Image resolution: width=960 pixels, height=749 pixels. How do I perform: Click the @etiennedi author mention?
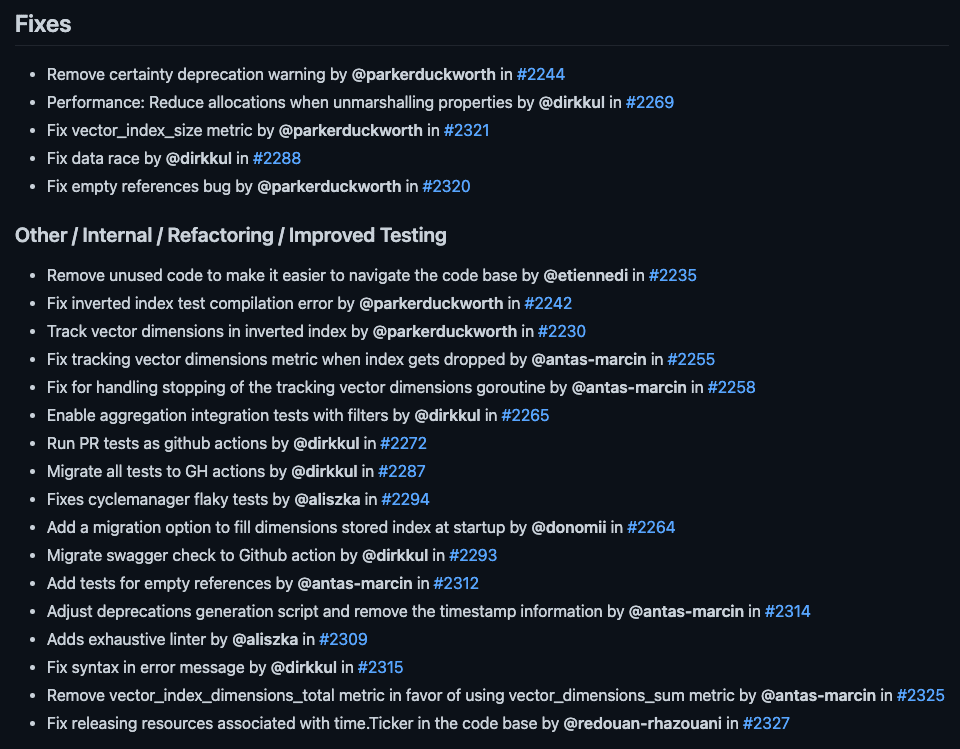pyautogui.click(x=586, y=275)
